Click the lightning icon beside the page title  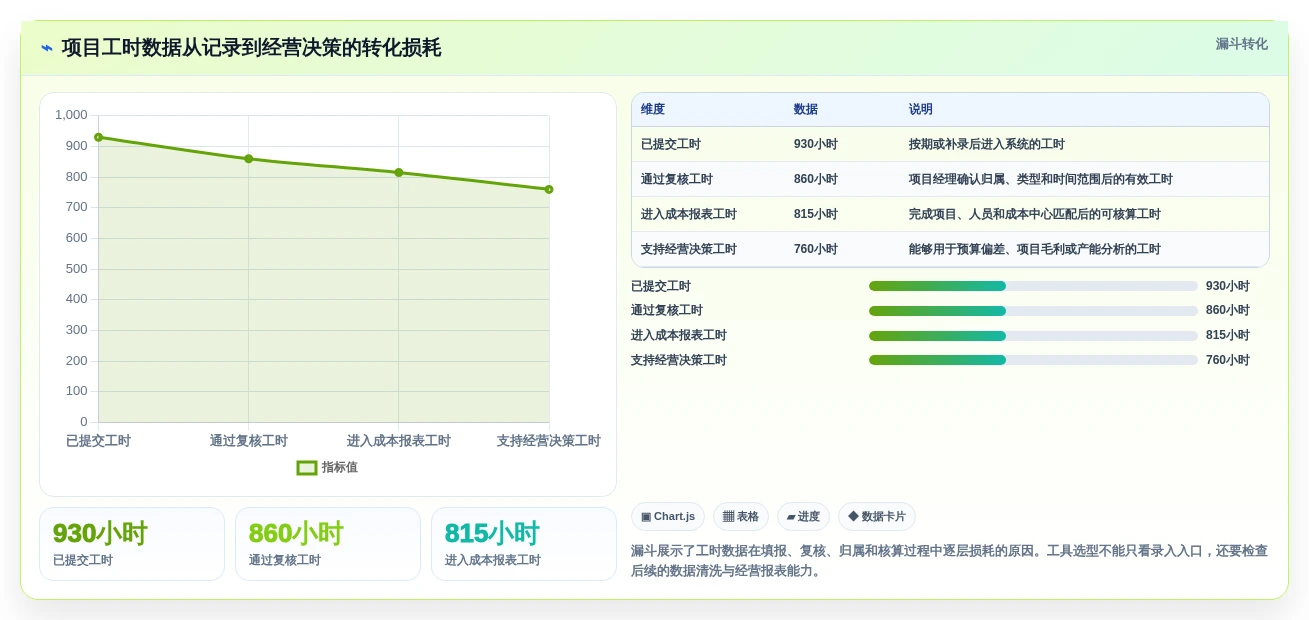tap(47, 48)
